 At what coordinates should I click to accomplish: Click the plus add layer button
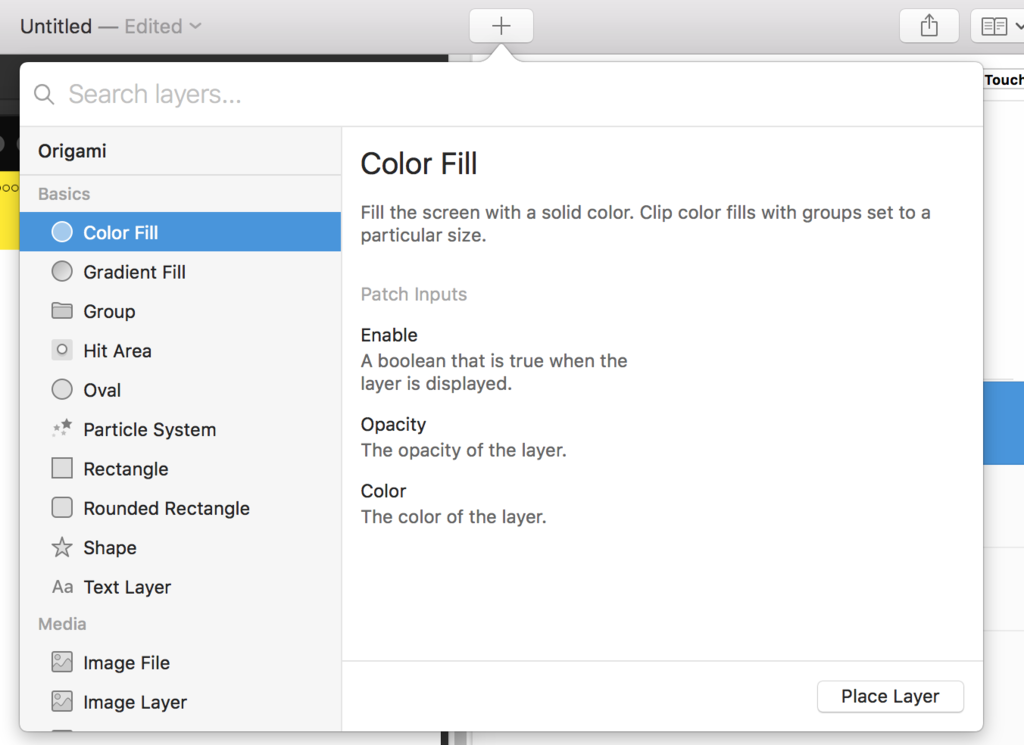tap(501, 26)
